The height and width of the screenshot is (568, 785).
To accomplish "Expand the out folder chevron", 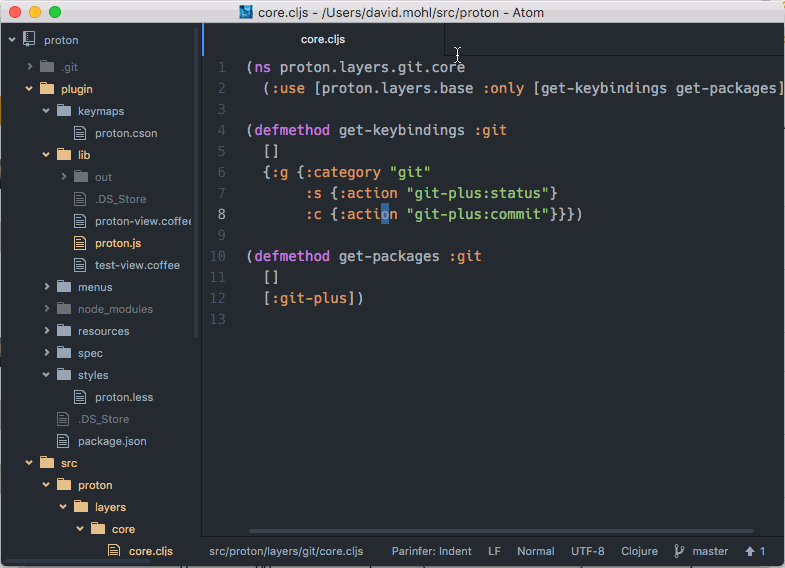I will [x=64, y=176].
